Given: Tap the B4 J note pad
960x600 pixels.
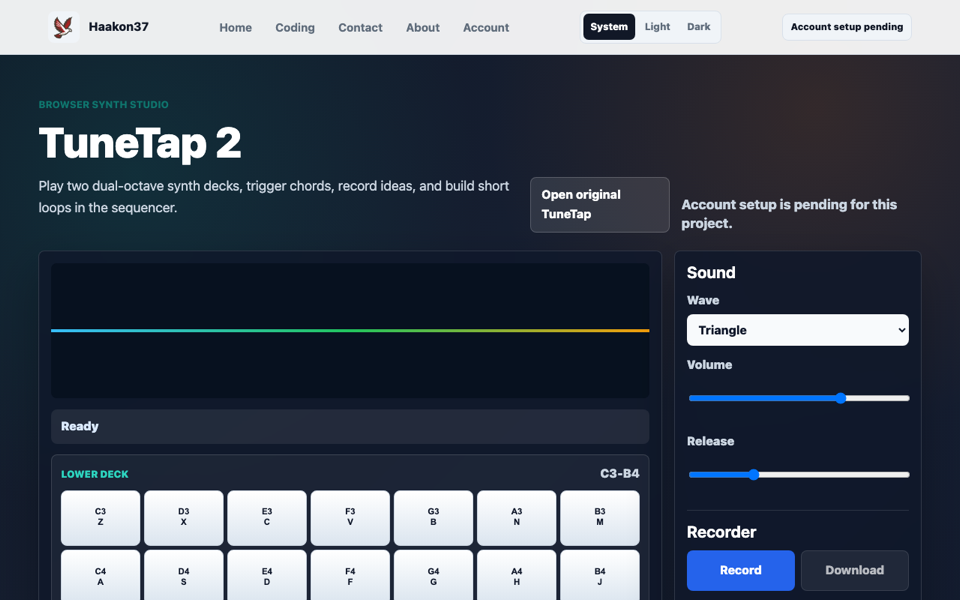Looking at the screenshot, I should (x=600, y=576).
